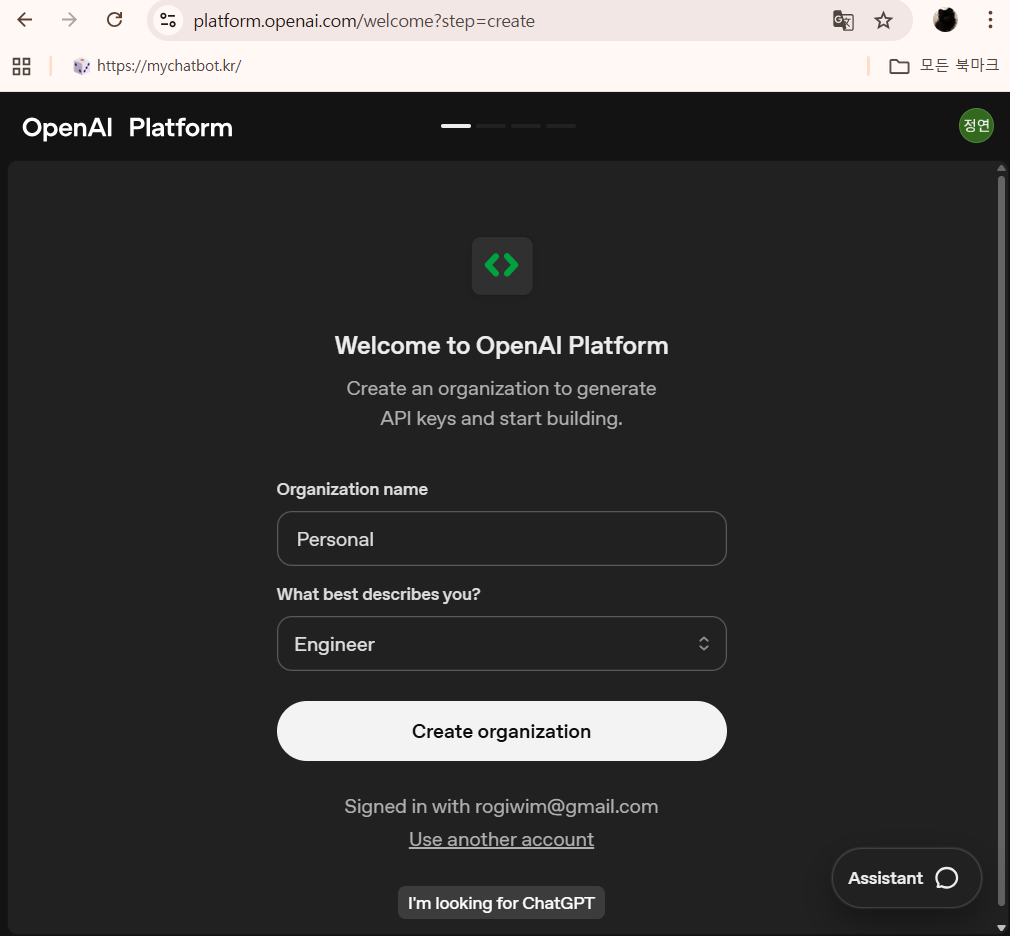Open the 모든 북마크 folder

point(944,66)
